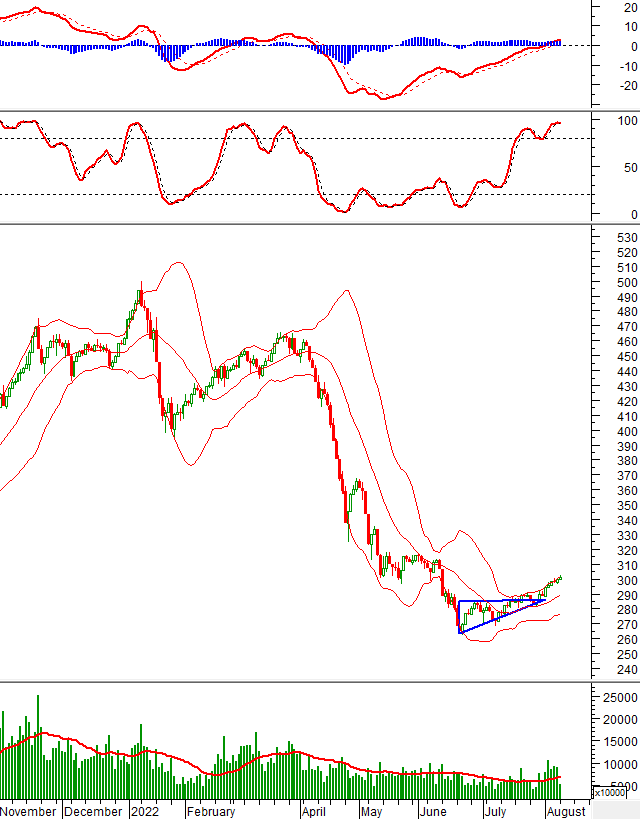640x819 pixels.
Task: Click the 10000 volume axis value
Action: coord(620,764)
